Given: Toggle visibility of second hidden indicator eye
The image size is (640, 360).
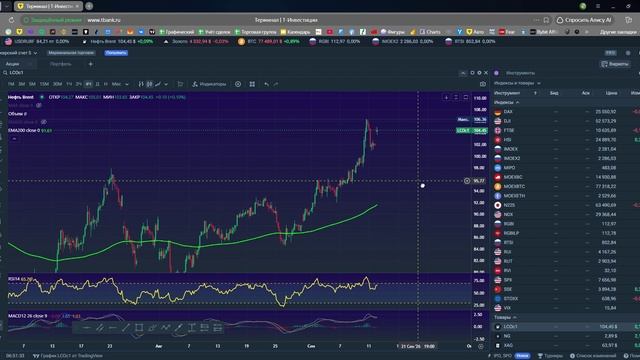Looking at the screenshot, I should (x=44, y=122).
